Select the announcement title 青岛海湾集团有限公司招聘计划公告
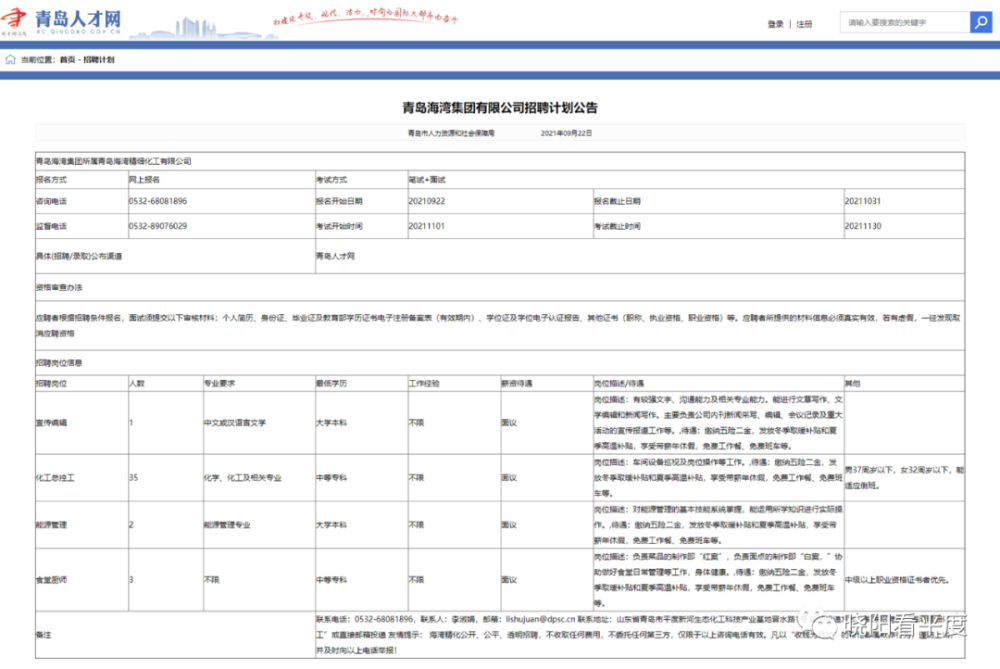The width and height of the screenshot is (1000, 669). click(500, 108)
